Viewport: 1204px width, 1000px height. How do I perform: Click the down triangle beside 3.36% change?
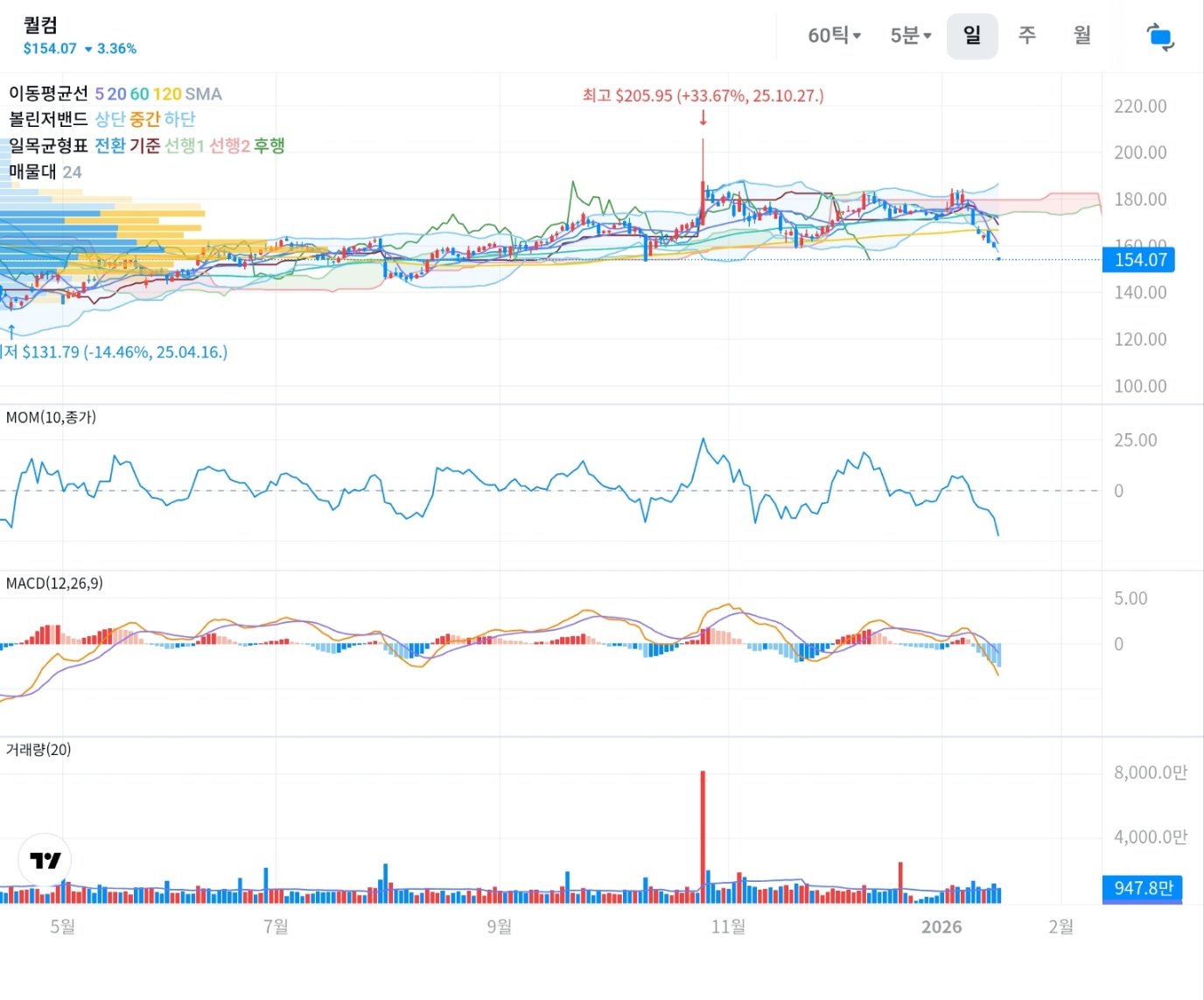[88, 49]
